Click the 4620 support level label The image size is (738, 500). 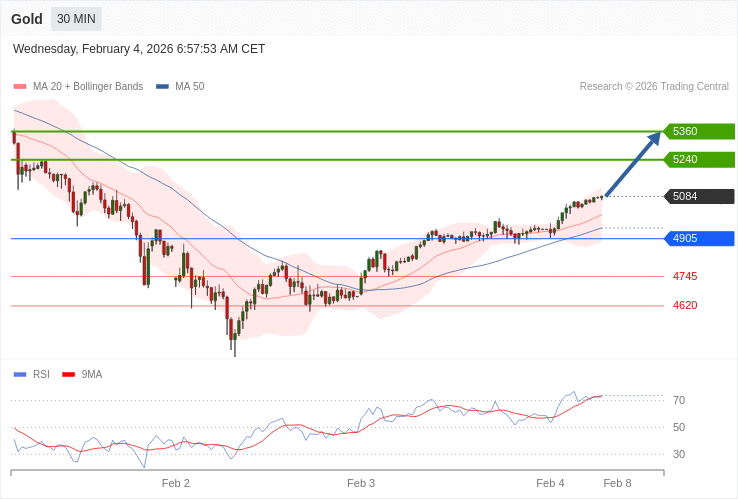click(685, 305)
